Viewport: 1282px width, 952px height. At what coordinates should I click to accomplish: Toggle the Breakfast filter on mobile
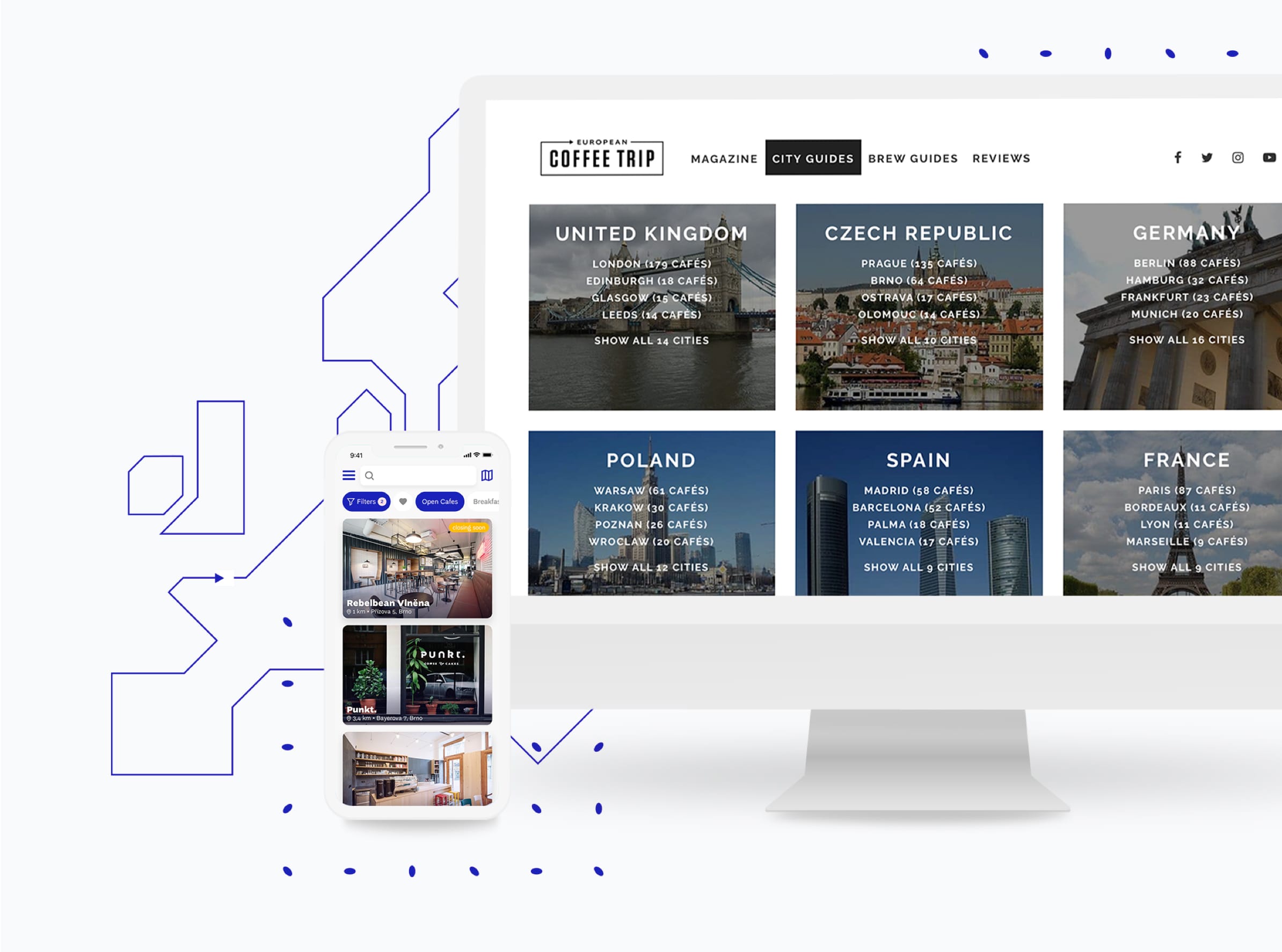click(499, 502)
